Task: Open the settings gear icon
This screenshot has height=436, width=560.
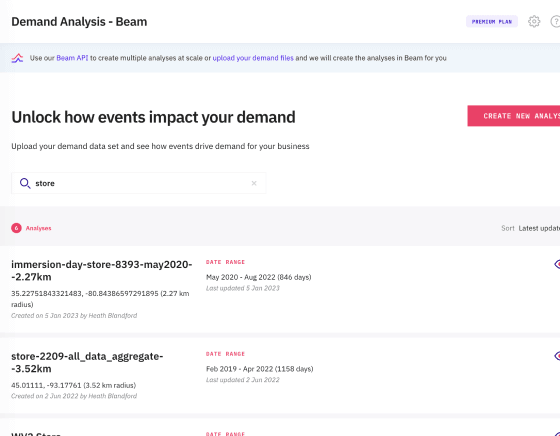Action: point(534,21)
